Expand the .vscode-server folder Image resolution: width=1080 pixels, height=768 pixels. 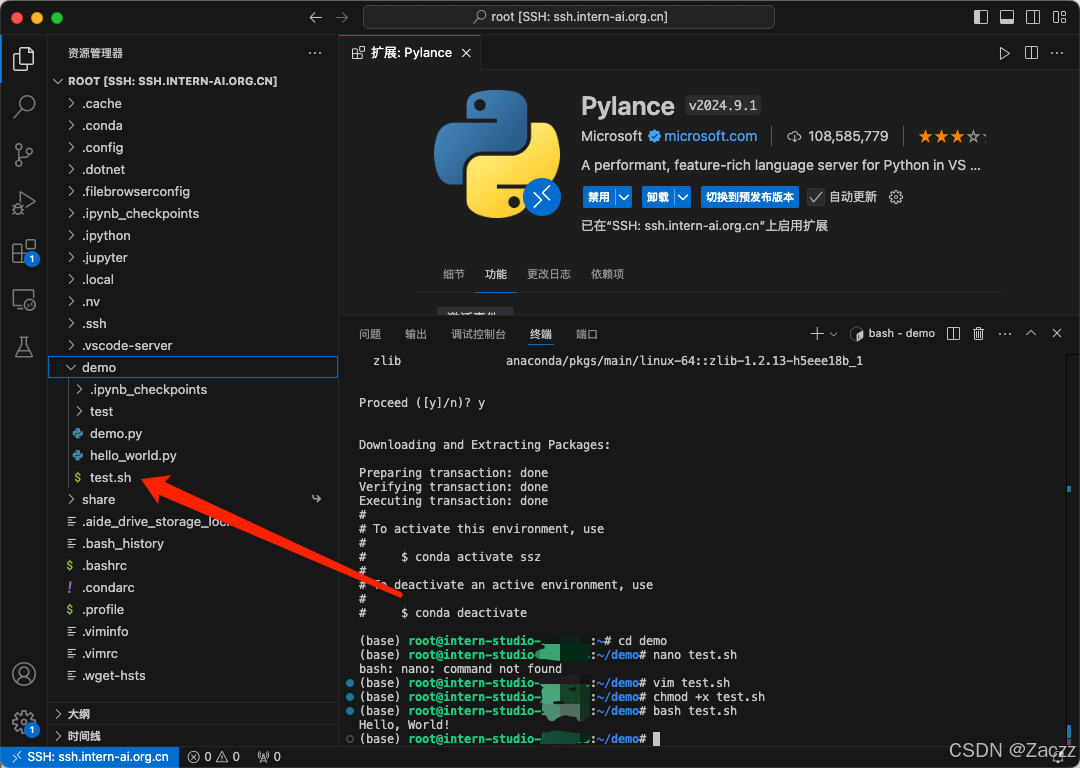[193, 345]
